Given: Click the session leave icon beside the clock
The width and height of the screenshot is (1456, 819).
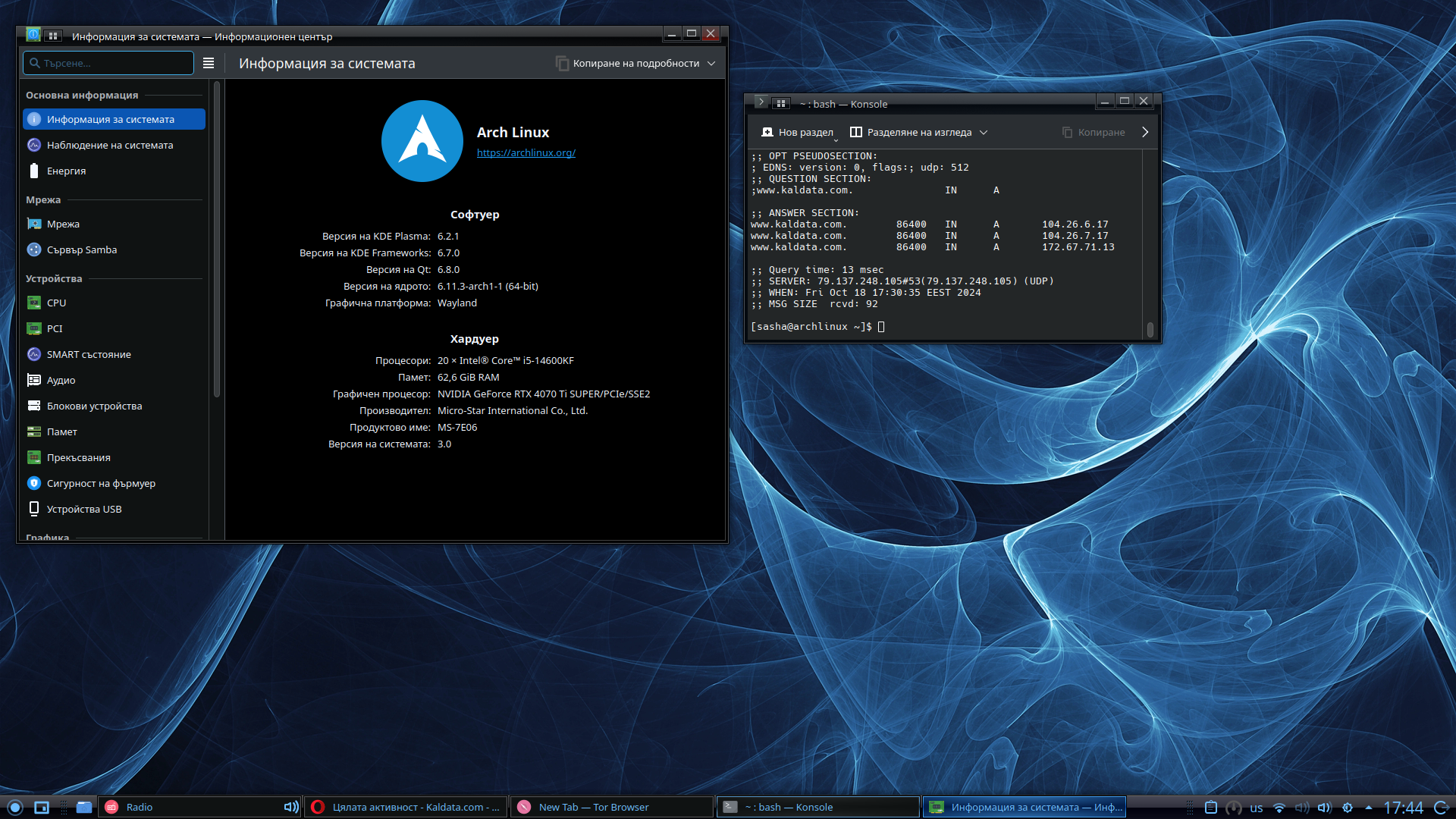Looking at the screenshot, I should [1441, 808].
